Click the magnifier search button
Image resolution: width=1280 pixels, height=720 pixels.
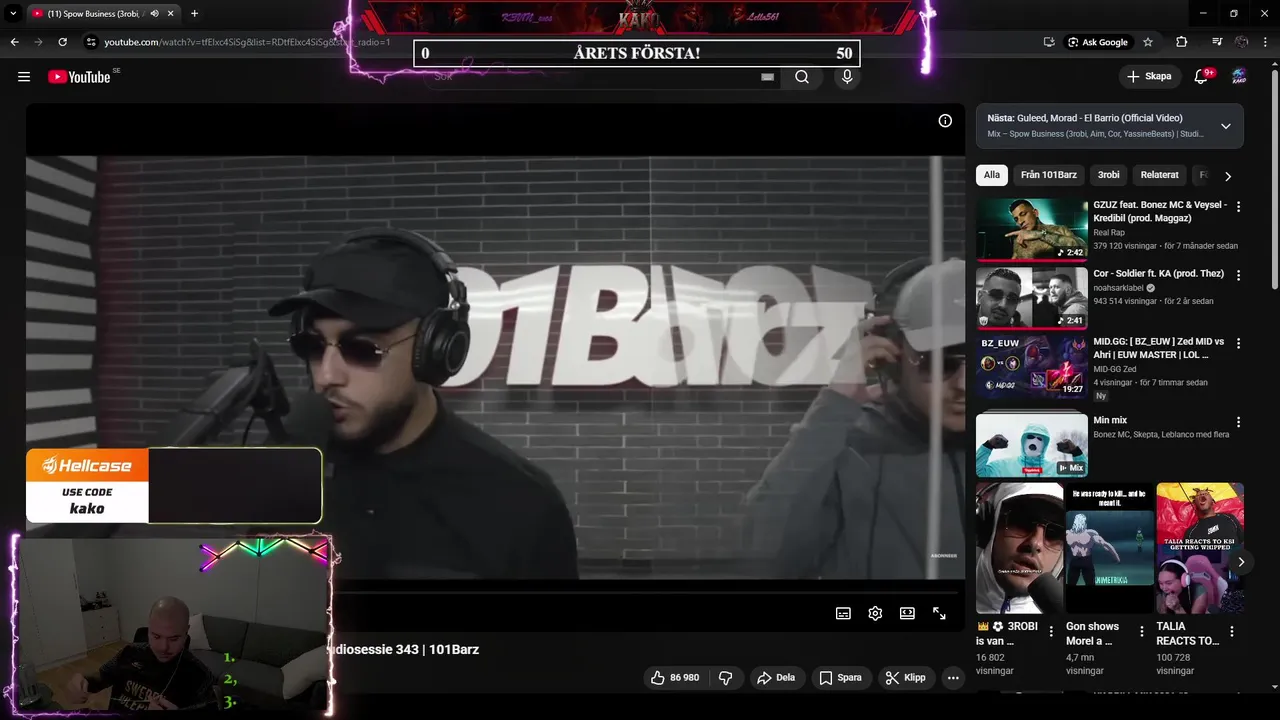click(802, 77)
